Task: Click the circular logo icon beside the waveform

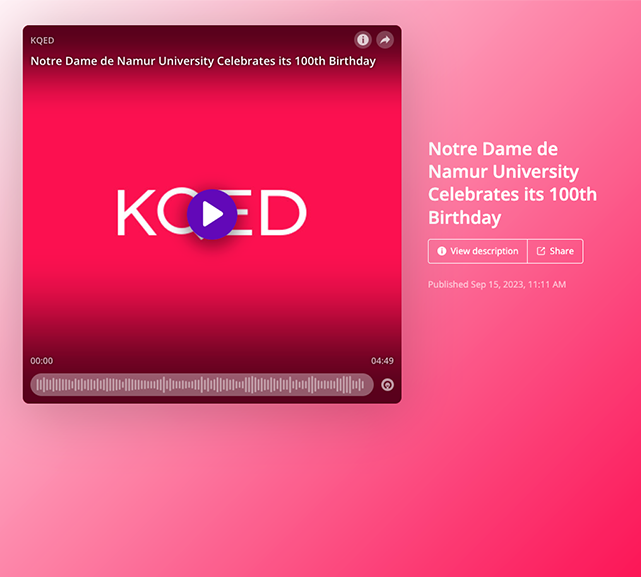Action: tap(387, 385)
